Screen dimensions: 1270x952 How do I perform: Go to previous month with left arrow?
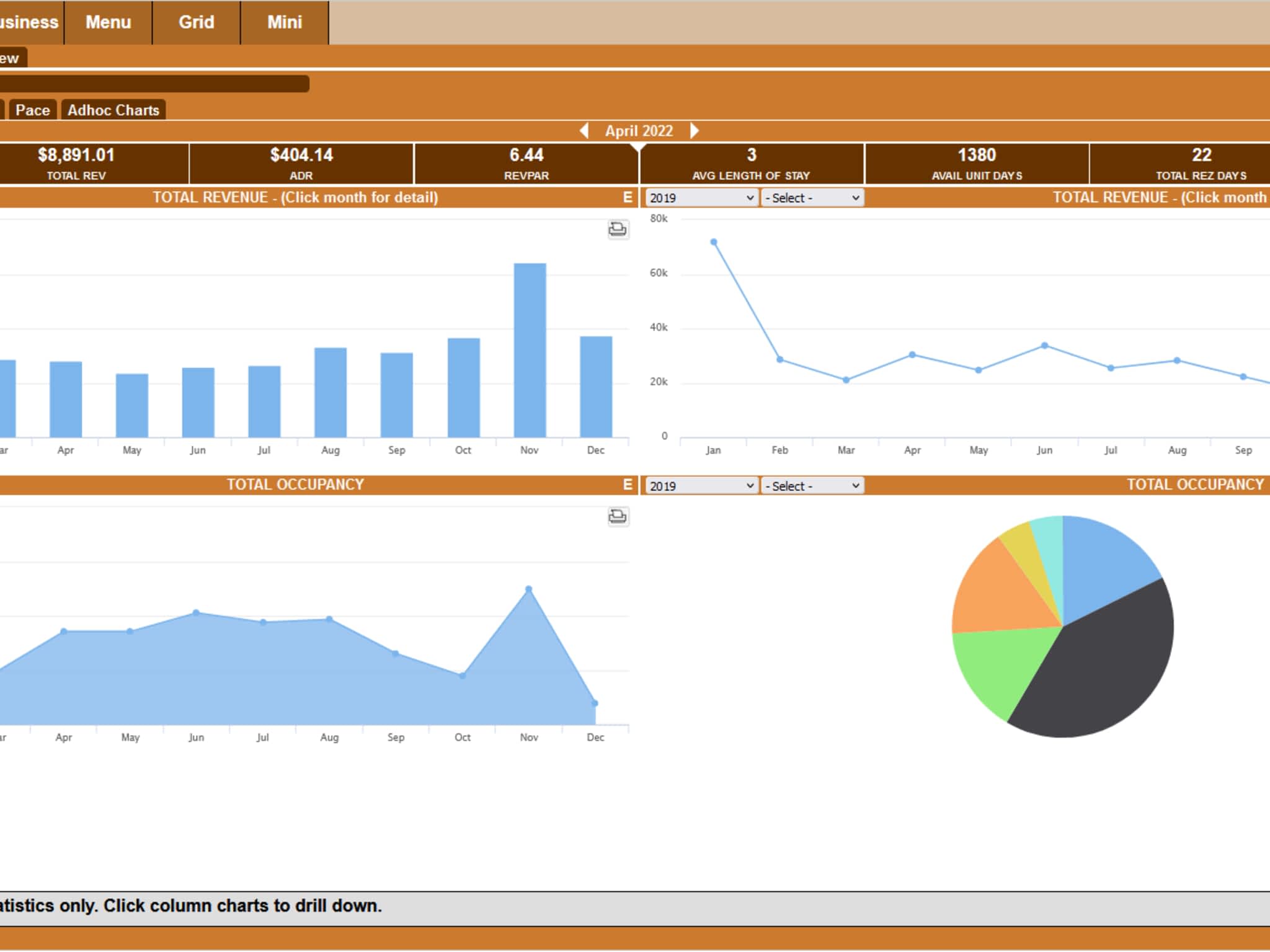(584, 131)
